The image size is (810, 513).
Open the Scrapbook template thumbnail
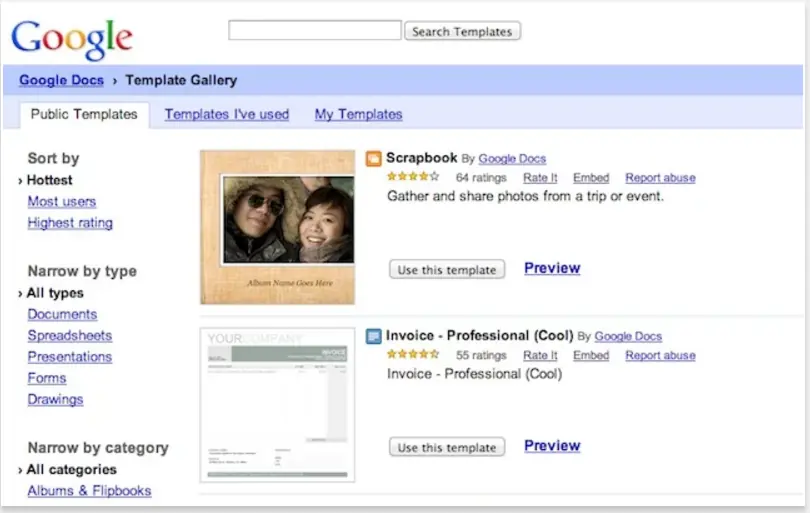277,227
